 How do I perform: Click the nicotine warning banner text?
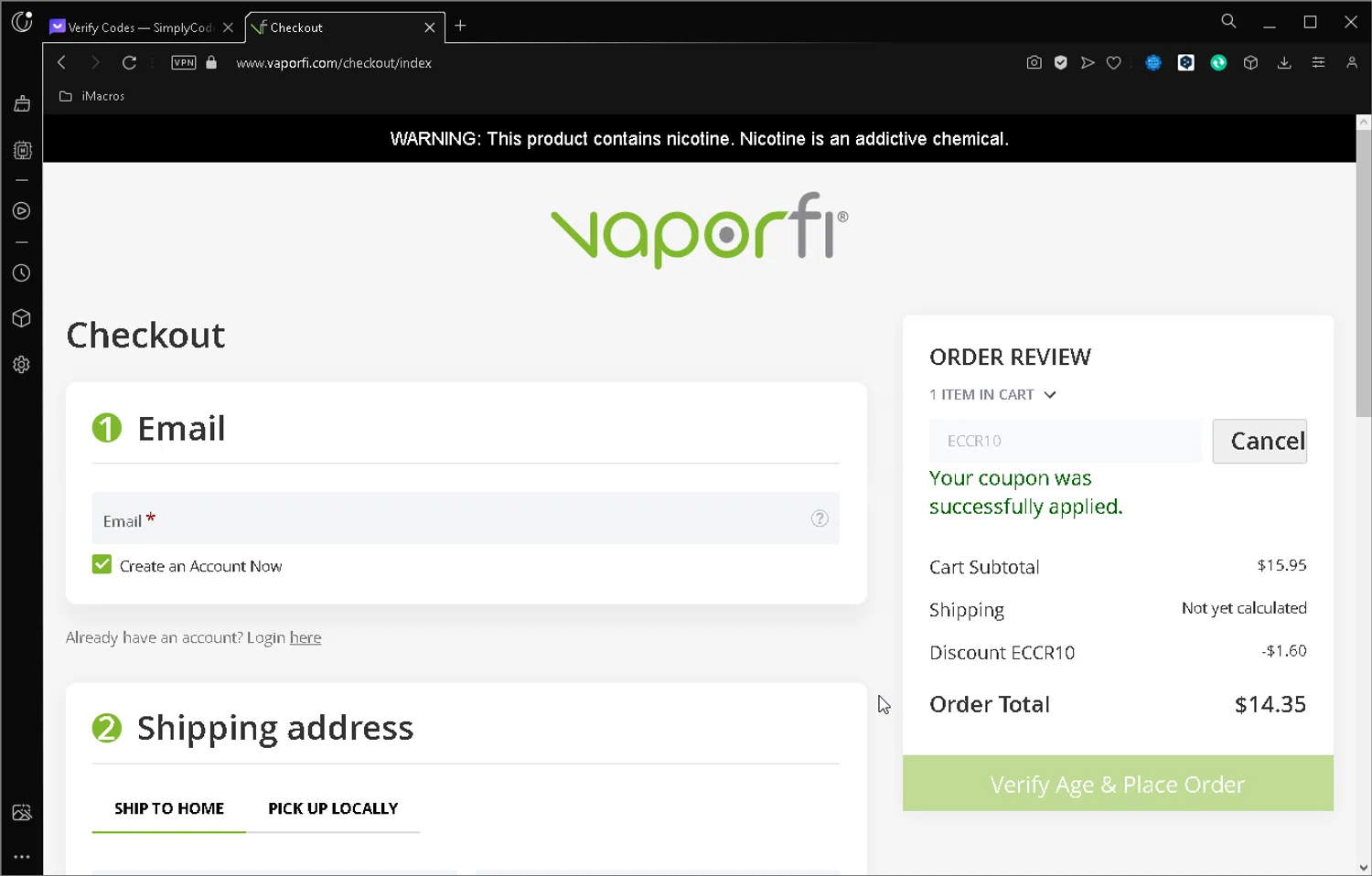click(x=700, y=139)
